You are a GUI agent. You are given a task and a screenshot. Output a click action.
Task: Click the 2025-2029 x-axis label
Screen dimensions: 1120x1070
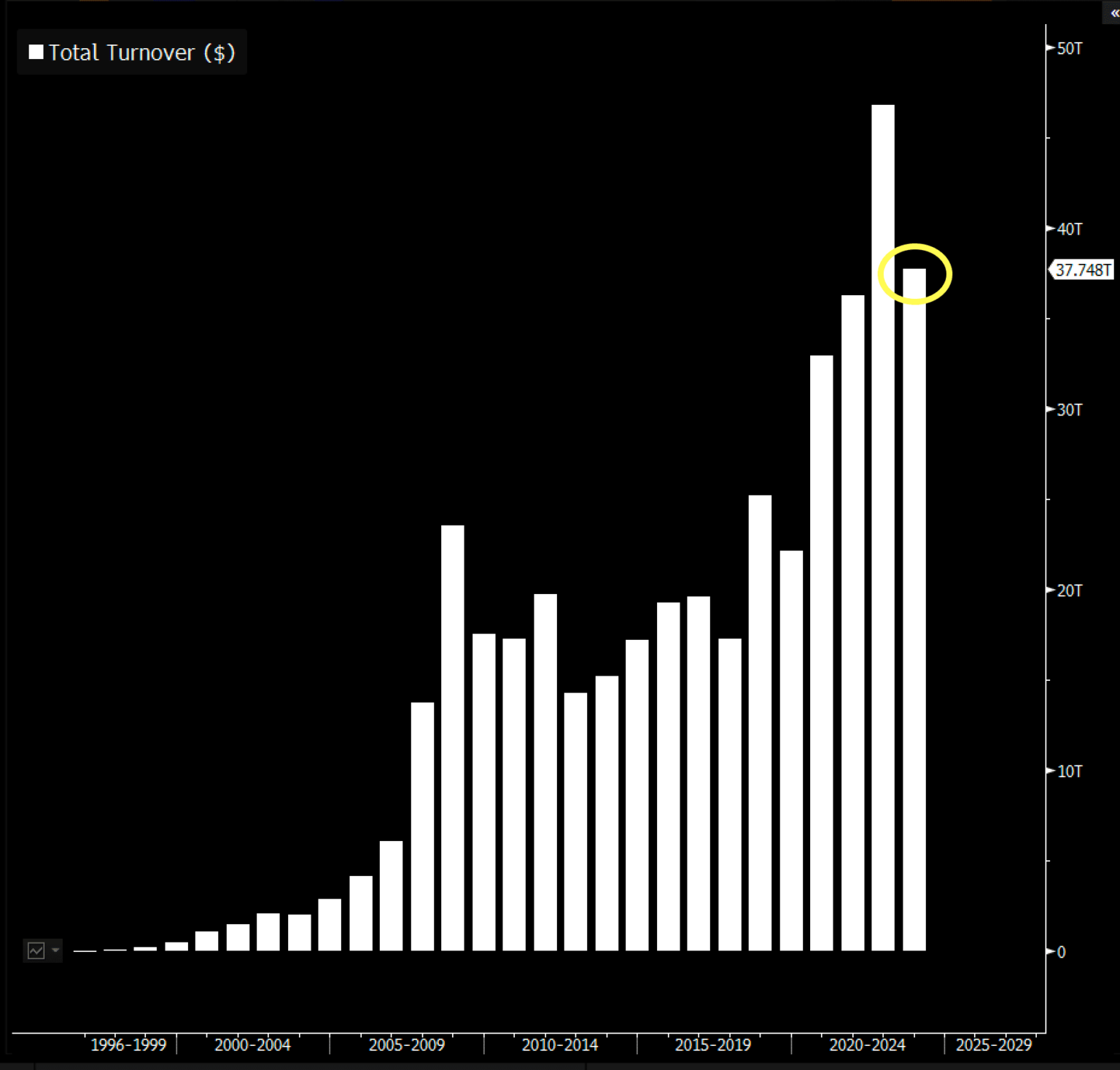tap(993, 1044)
